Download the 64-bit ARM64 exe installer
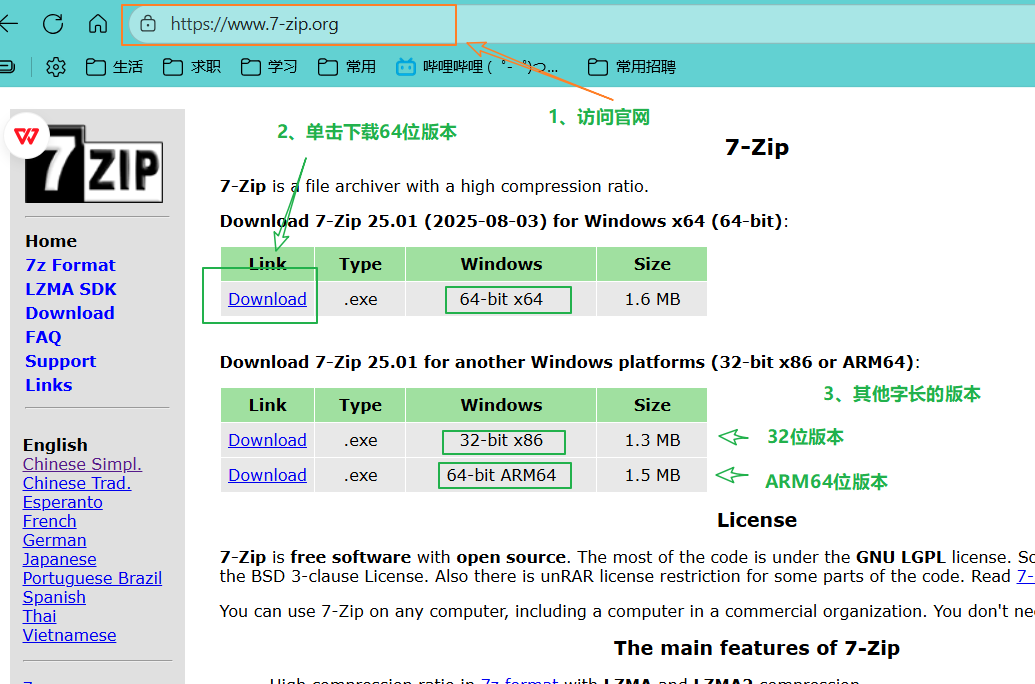The image size is (1035, 684). 267,475
